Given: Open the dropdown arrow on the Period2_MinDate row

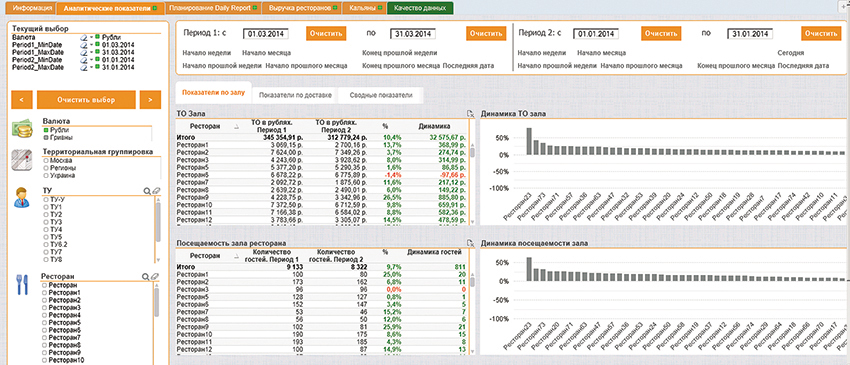Looking at the screenshot, I should click(x=91, y=60).
